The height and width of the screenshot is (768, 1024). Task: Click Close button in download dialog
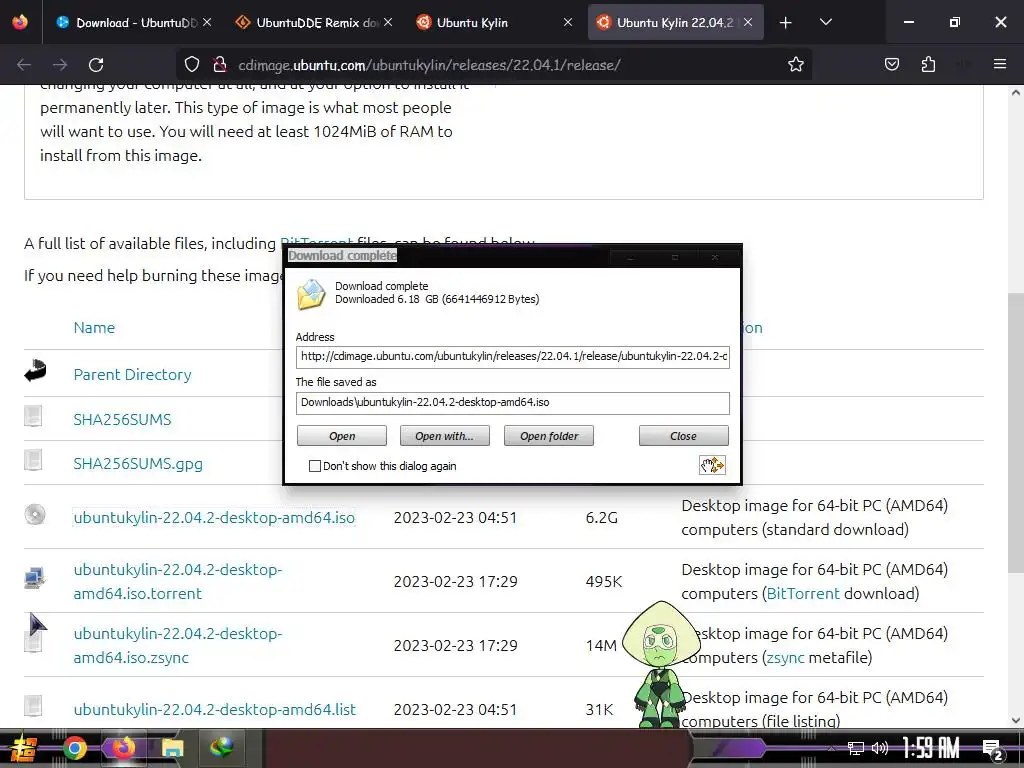[x=683, y=436]
